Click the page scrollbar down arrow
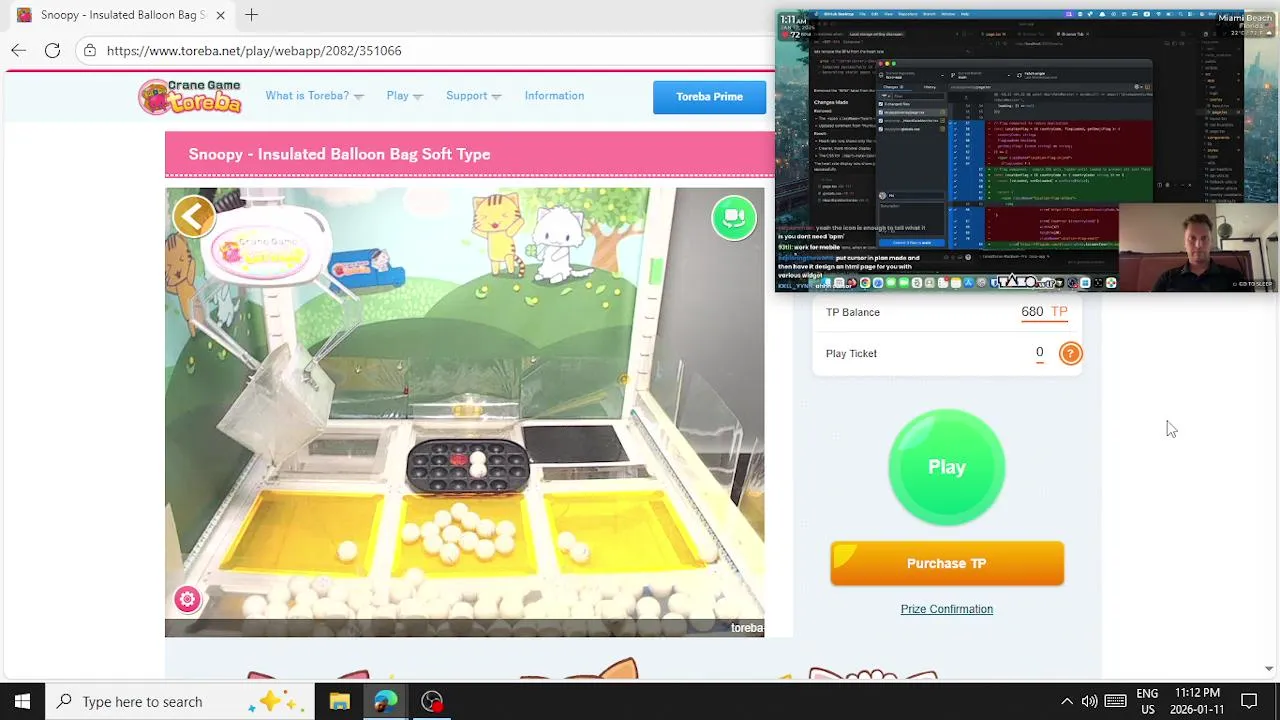Image resolution: width=1280 pixels, height=720 pixels. (x=1269, y=668)
